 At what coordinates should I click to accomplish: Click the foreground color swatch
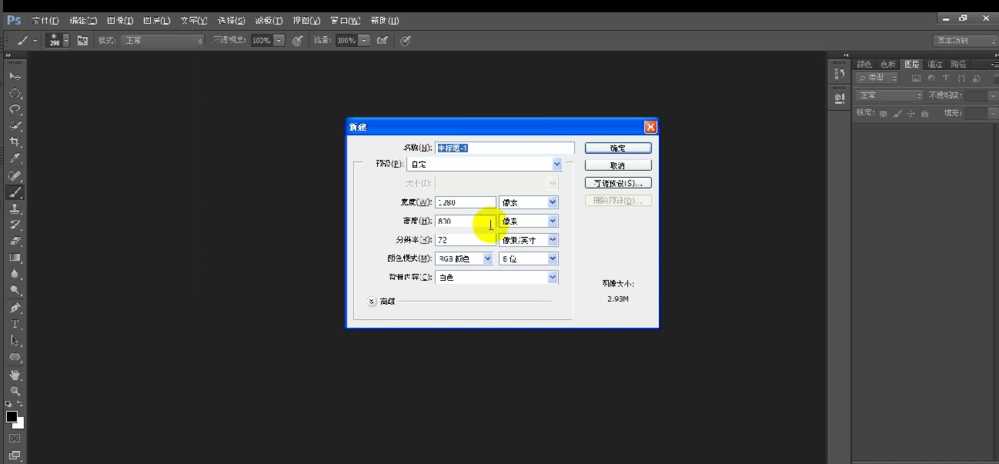(x=11, y=415)
